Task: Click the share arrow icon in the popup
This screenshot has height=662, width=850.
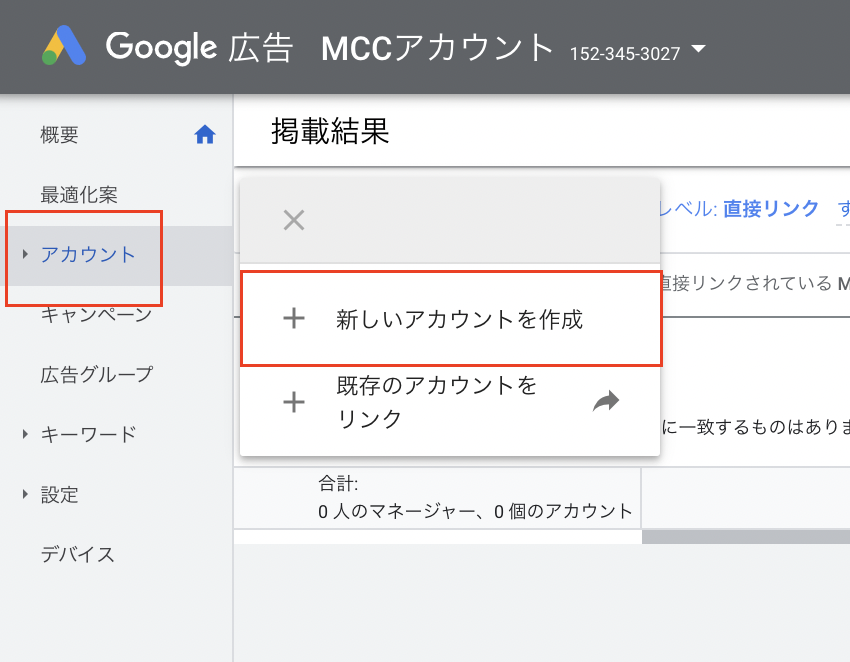Action: [606, 402]
